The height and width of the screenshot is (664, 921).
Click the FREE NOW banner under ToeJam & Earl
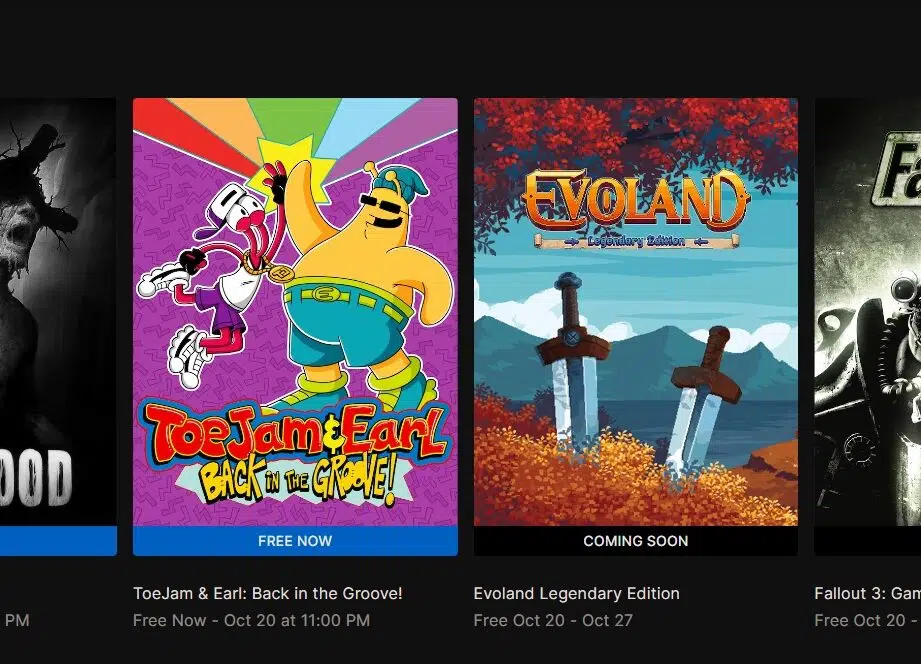pyautogui.click(x=295, y=541)
